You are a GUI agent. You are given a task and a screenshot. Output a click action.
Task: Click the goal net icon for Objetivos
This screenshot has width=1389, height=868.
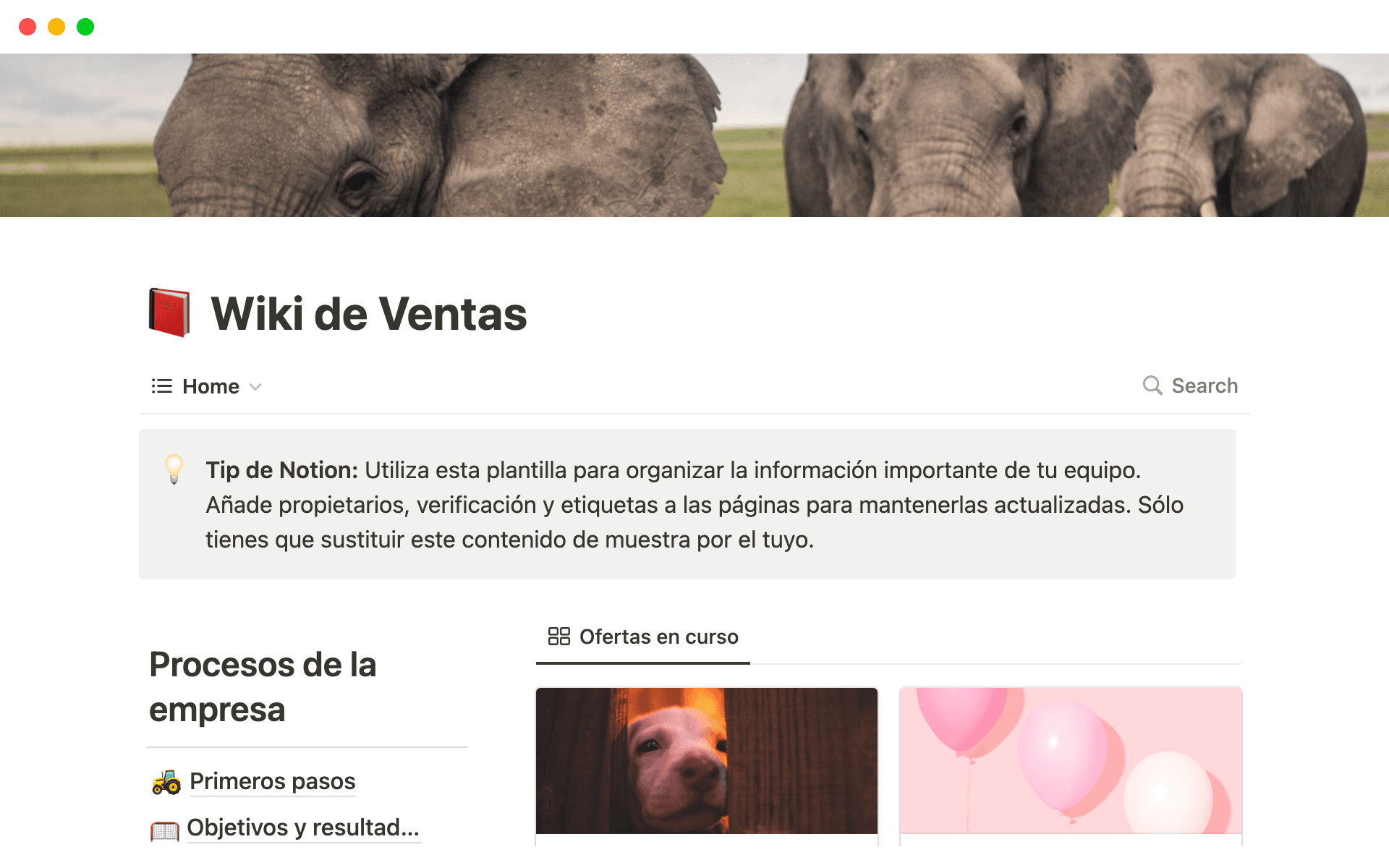tap(165, 830)
